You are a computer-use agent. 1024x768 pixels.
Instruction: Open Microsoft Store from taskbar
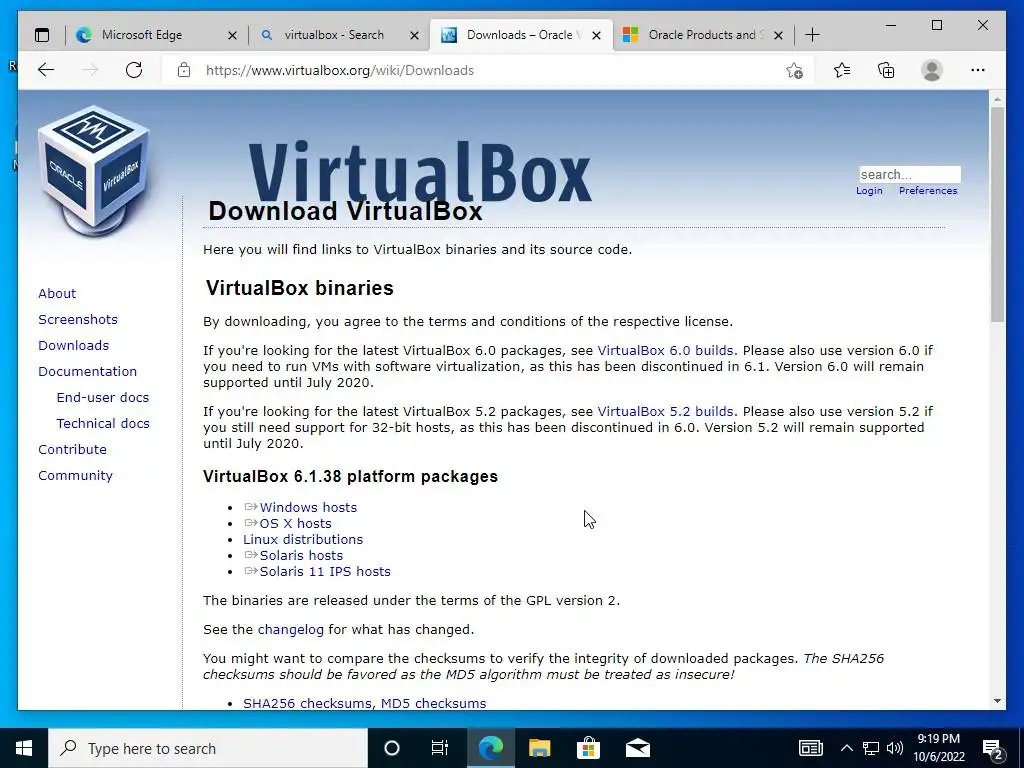pyautogui.click(x=588, y=748)
